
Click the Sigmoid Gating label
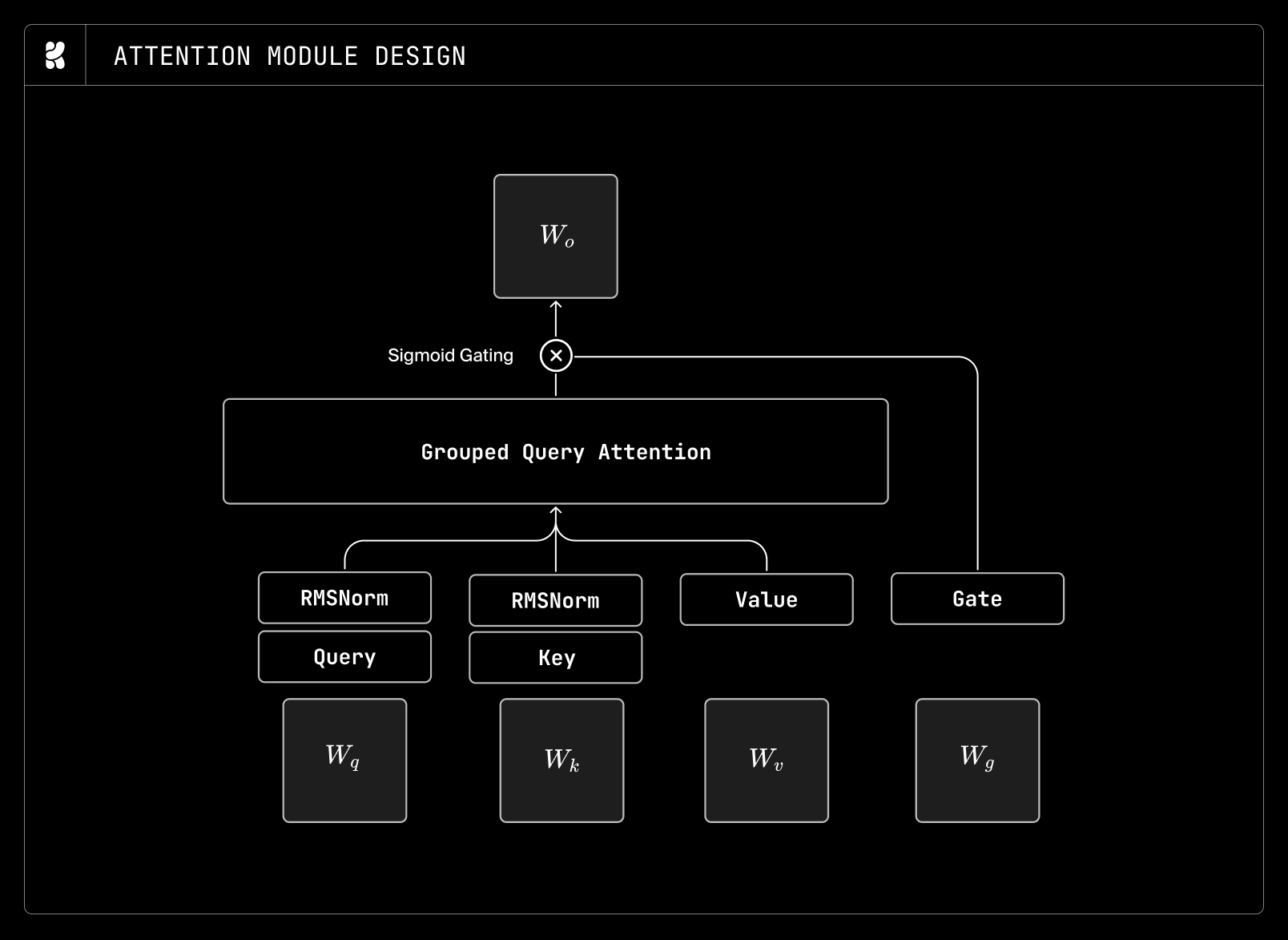point(450,355)
